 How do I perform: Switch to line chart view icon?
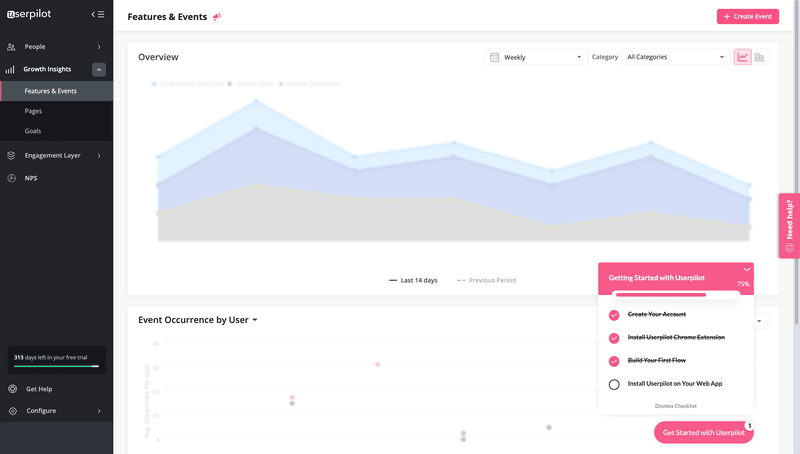pos(742,57)
